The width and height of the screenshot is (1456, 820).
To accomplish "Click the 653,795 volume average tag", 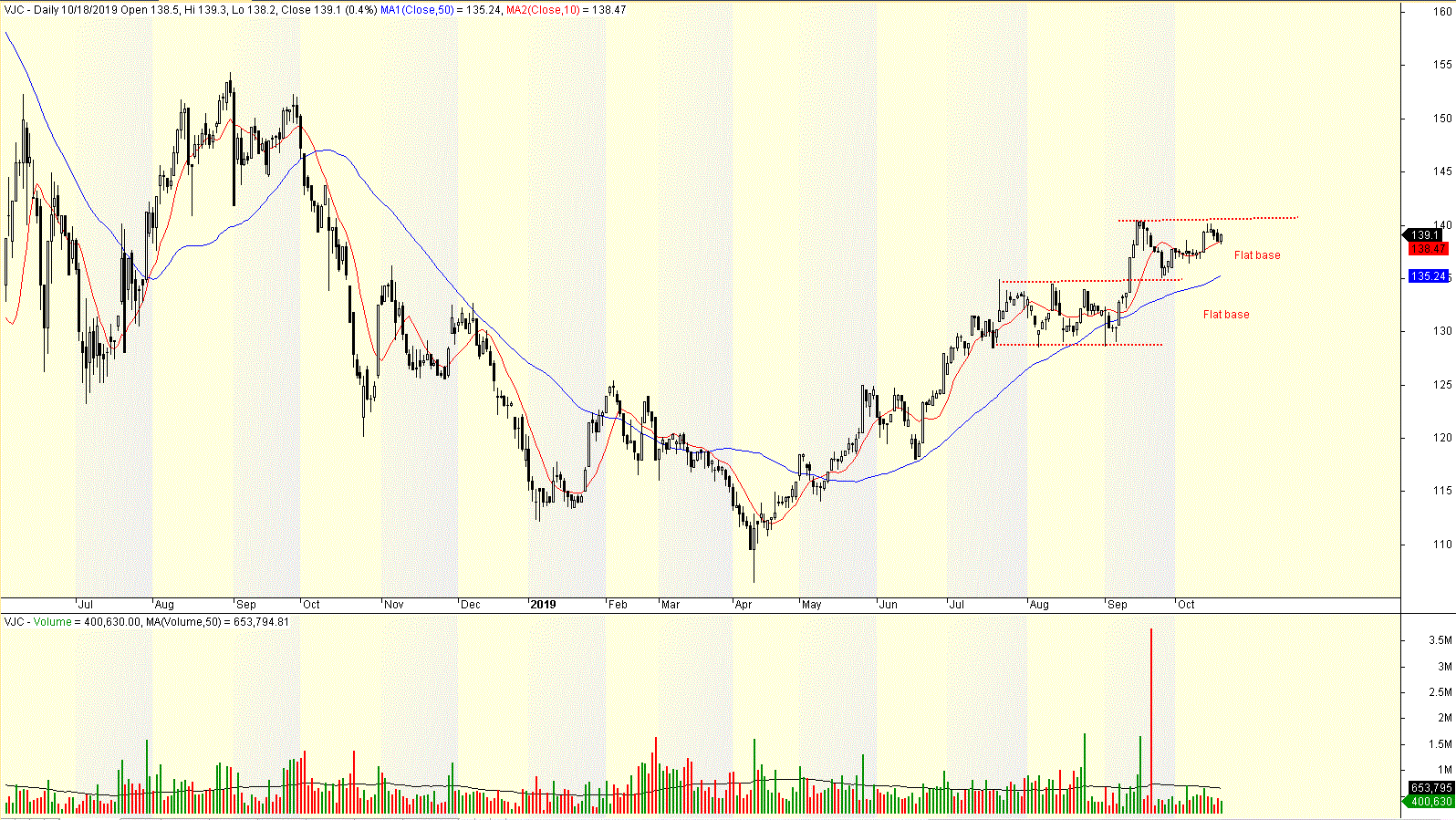I will pyautogui.click(x=1430, y=788).
